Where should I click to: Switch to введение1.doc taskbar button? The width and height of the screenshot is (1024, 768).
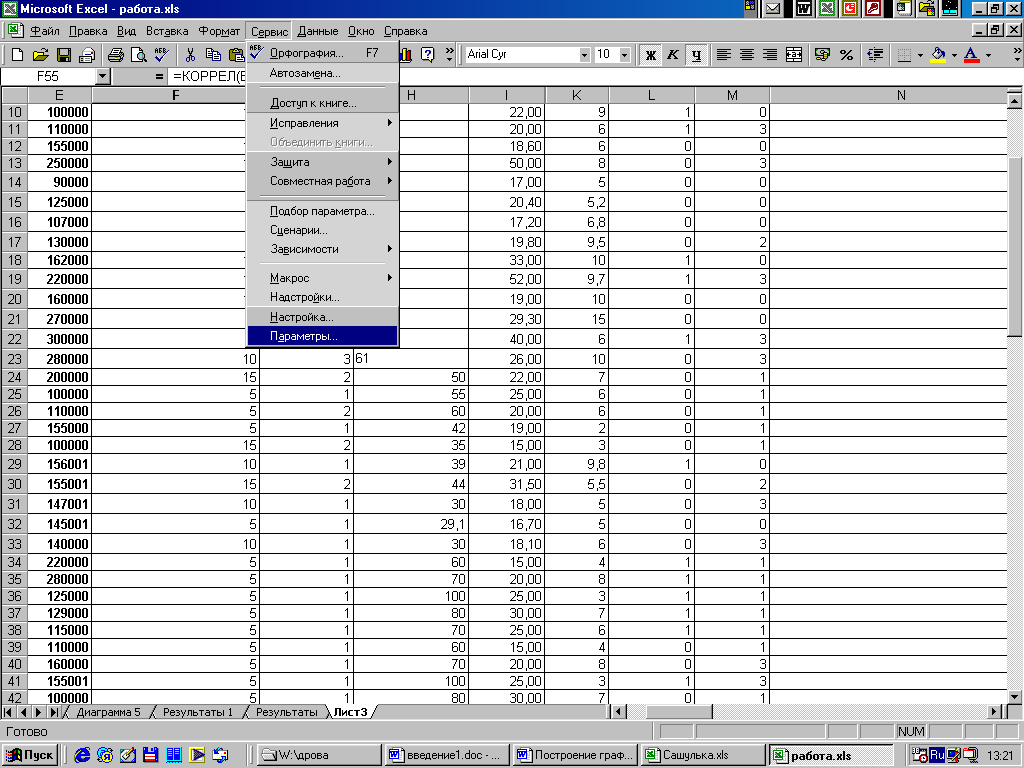coord(445,755)
